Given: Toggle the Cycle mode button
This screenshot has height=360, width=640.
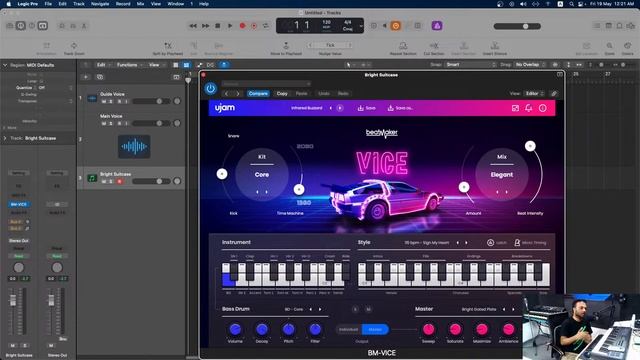Looking at the screenshot, I should pyautogui.click(x=266, y=26).
